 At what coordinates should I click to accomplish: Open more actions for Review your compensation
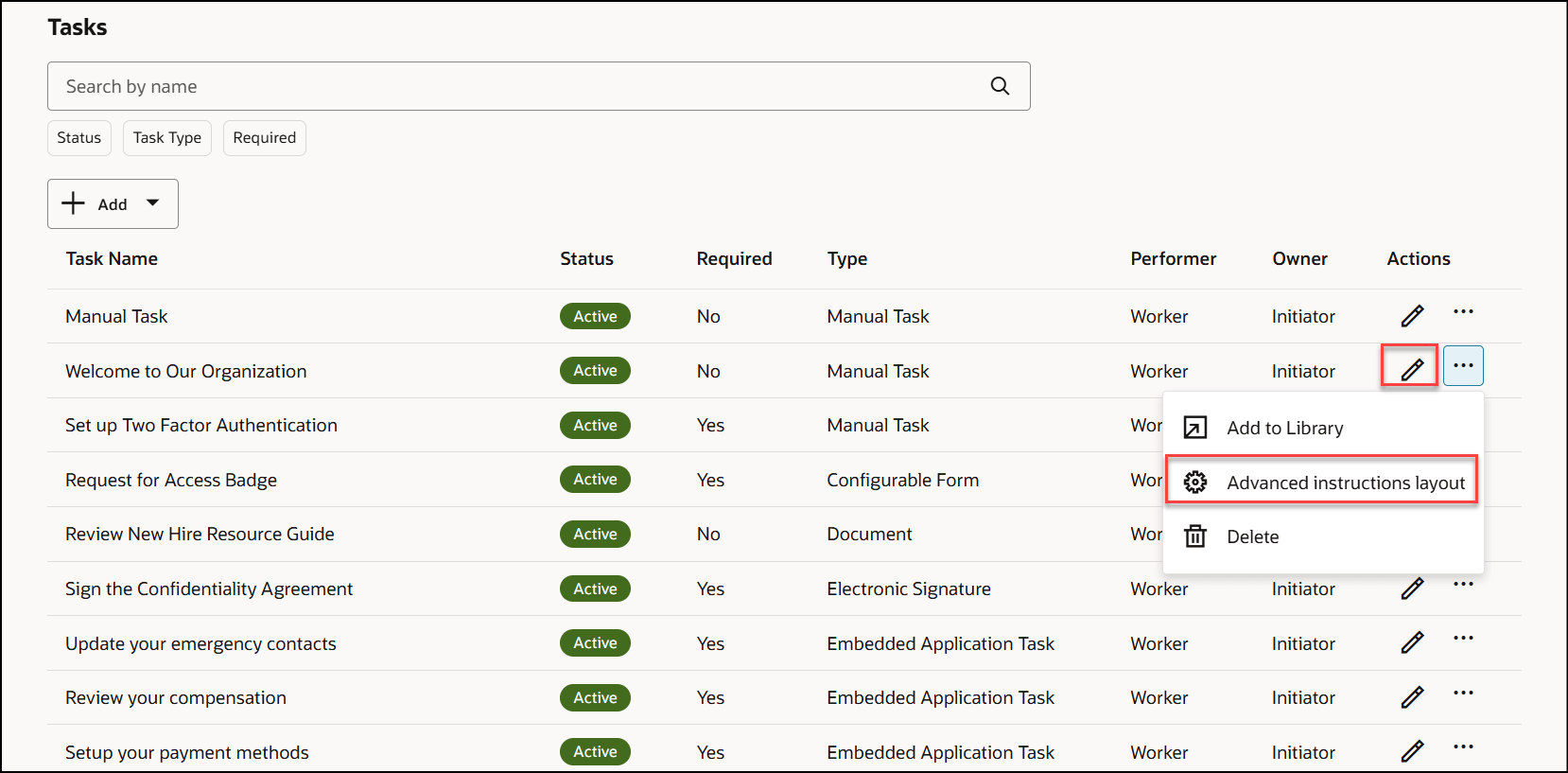(1463, 693)
